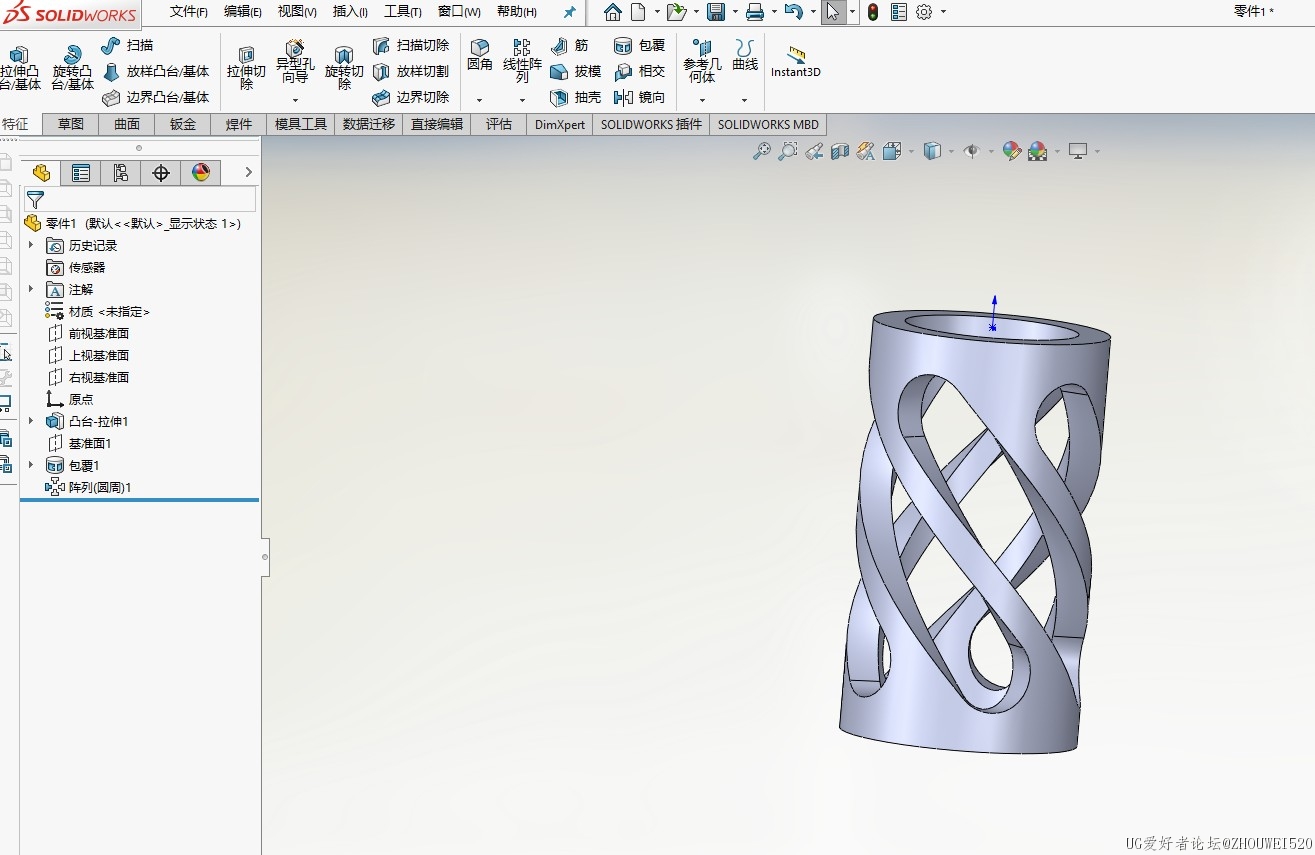1315x855 pixels.
Task: Open the DimXpertManager crosshair tab
Action: tap(161, 173)
